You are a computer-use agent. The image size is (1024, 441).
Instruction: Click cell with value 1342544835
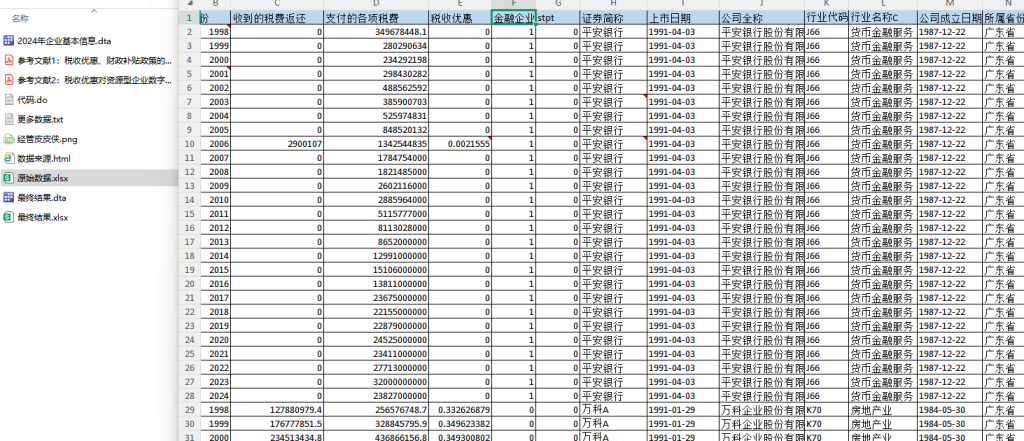tap(376, 144)
